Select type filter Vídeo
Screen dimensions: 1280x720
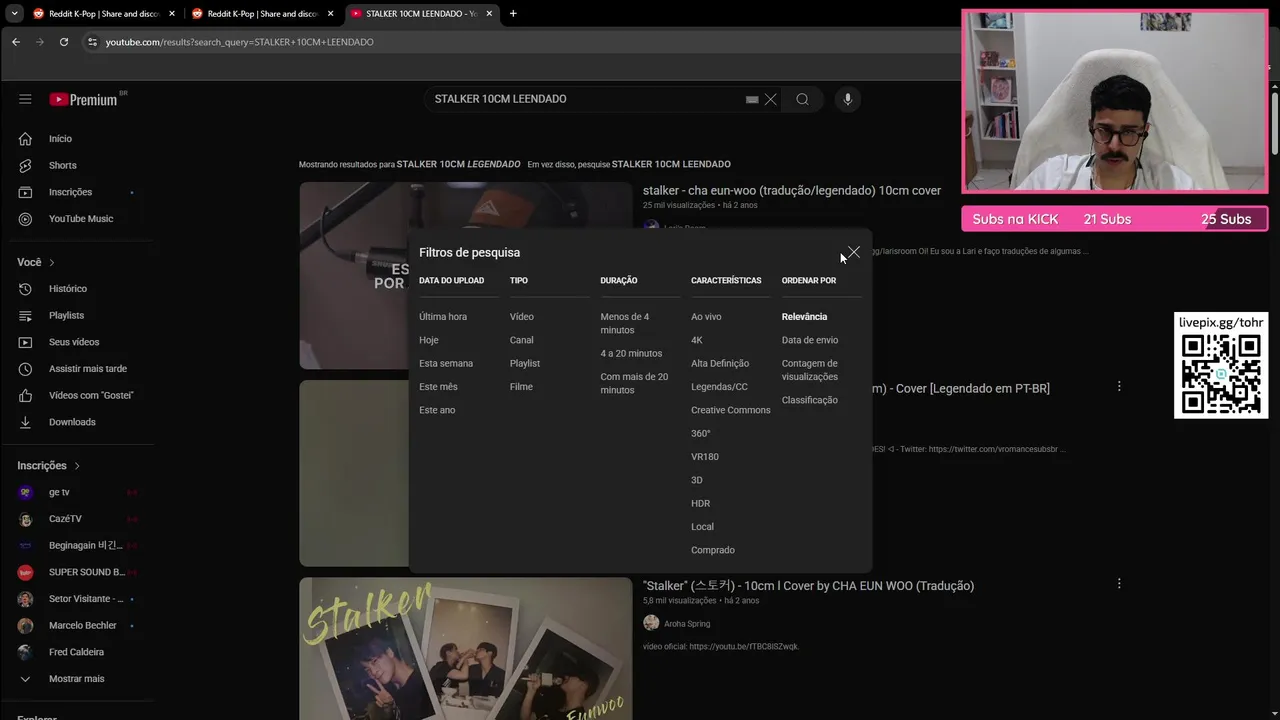coord(522,317)
